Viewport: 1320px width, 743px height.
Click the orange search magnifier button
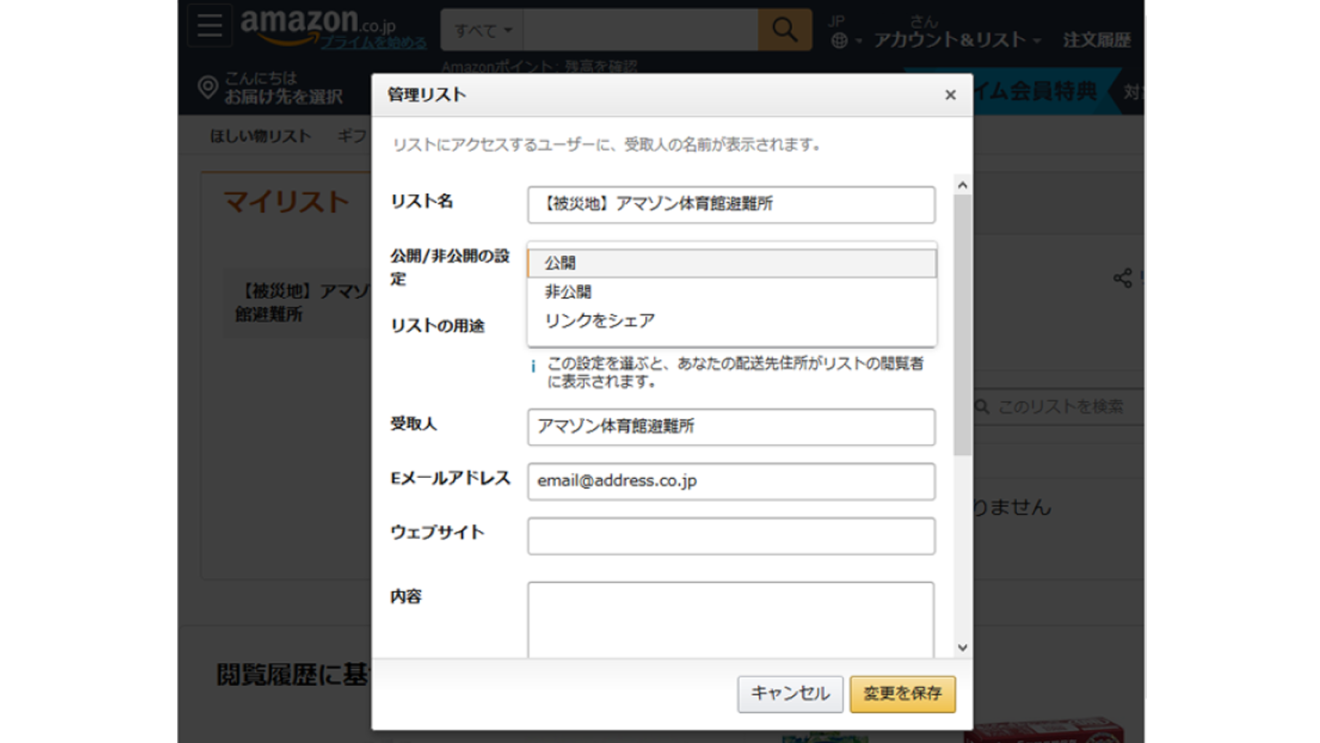pos(784,30)
